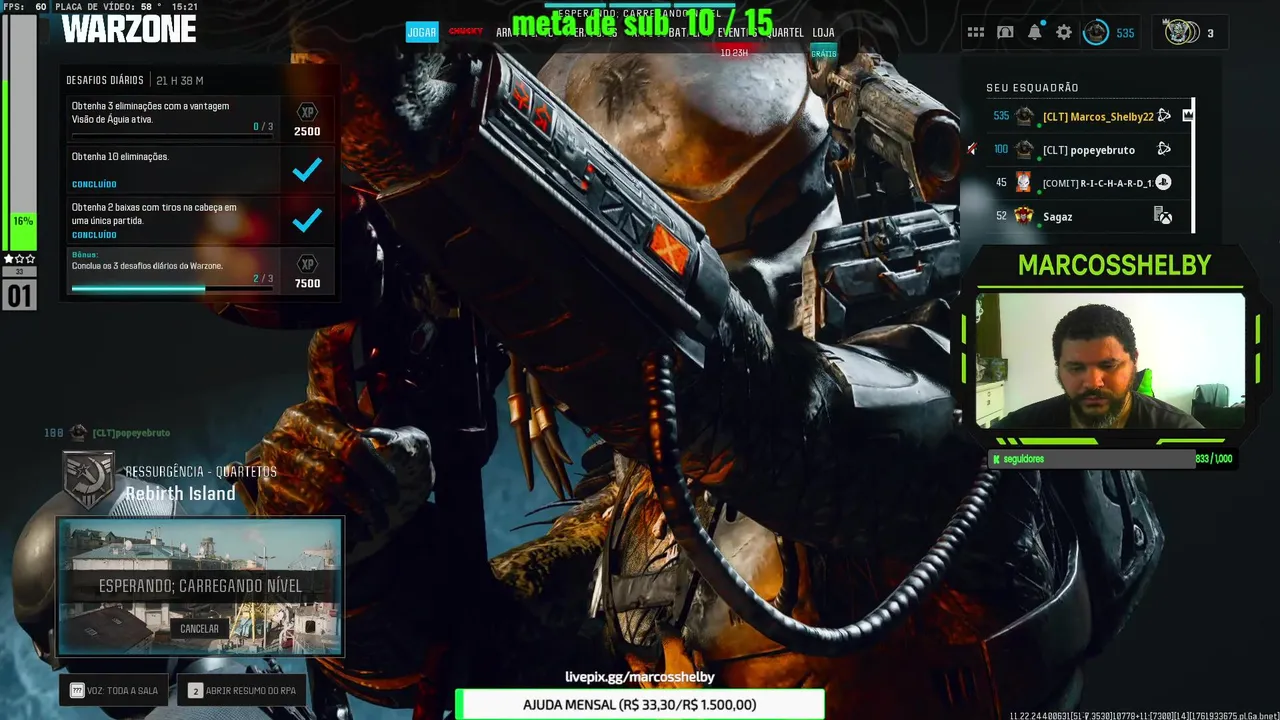Screen dimensions: 1280x720
Task: Select [COMIT] R-I-C-H-A-R-D squad row
Action: pyautogui.click(x=1088, y=182)
